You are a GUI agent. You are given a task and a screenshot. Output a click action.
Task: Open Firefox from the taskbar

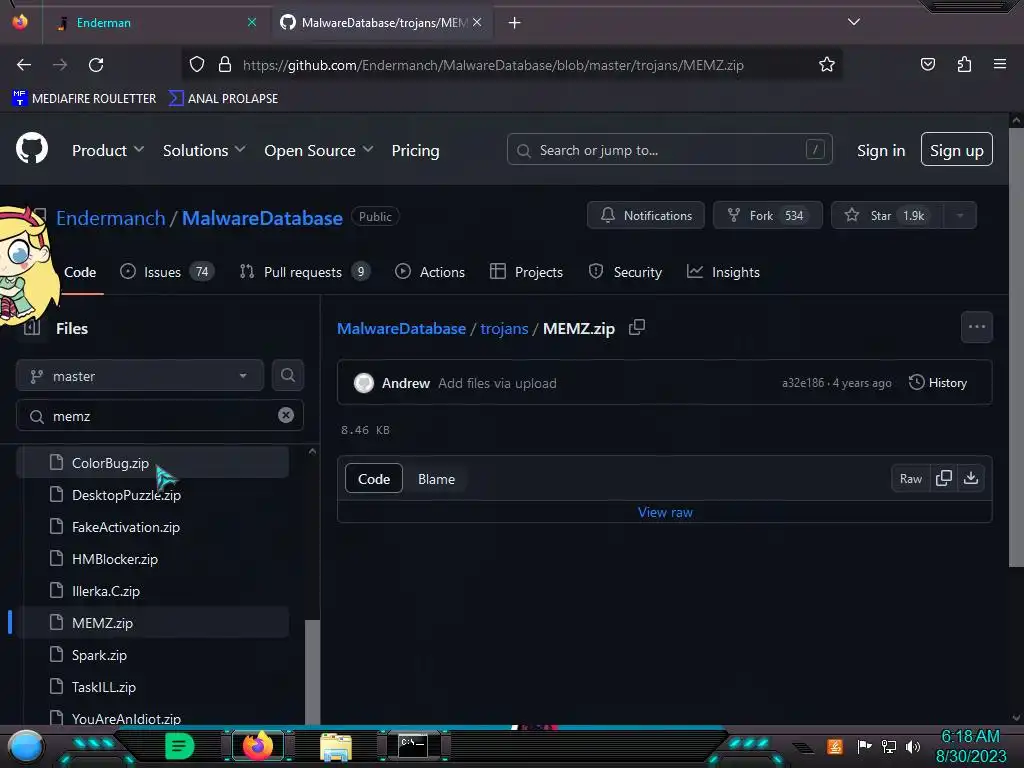[x=258, y=746]
